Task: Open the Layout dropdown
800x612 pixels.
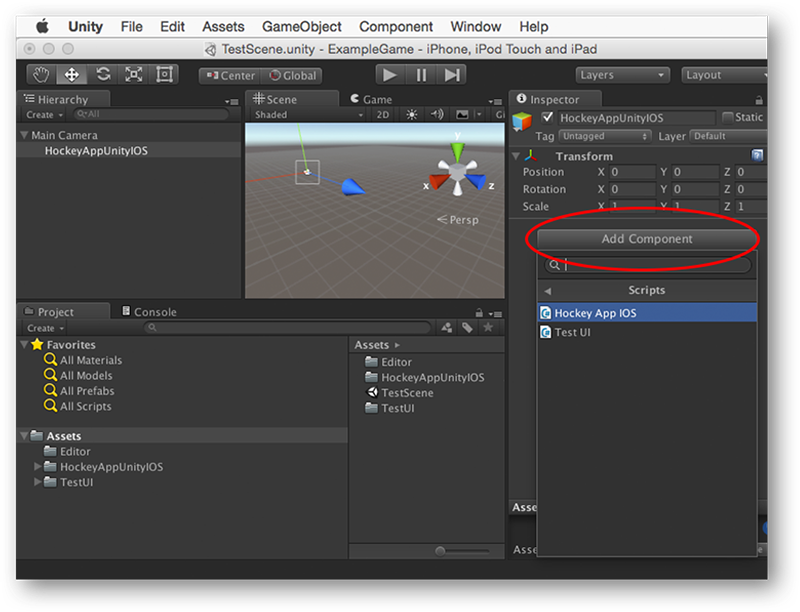Action: pyautogui.click(x=724, y=75)
